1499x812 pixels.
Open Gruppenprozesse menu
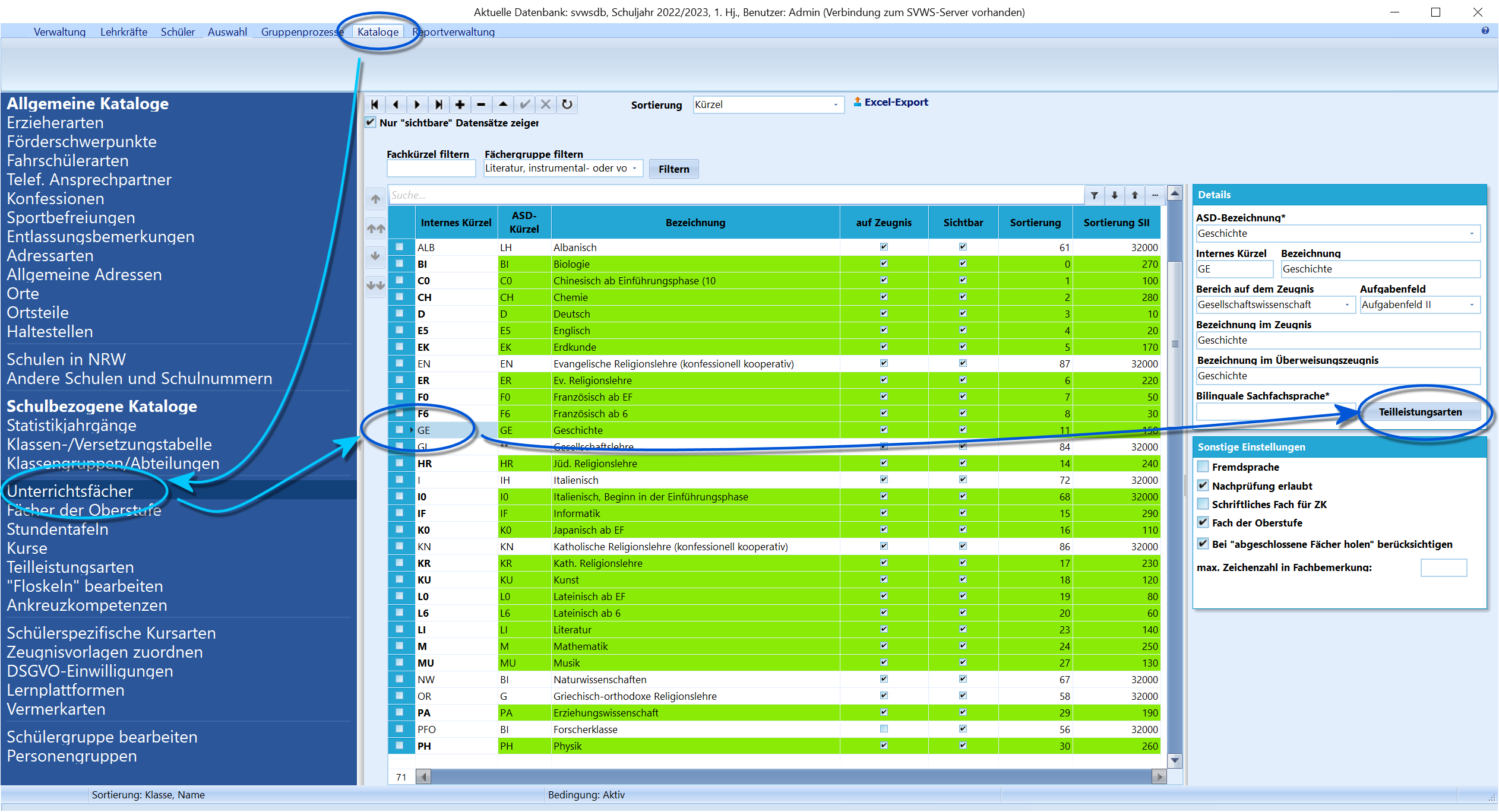point(302,32)
